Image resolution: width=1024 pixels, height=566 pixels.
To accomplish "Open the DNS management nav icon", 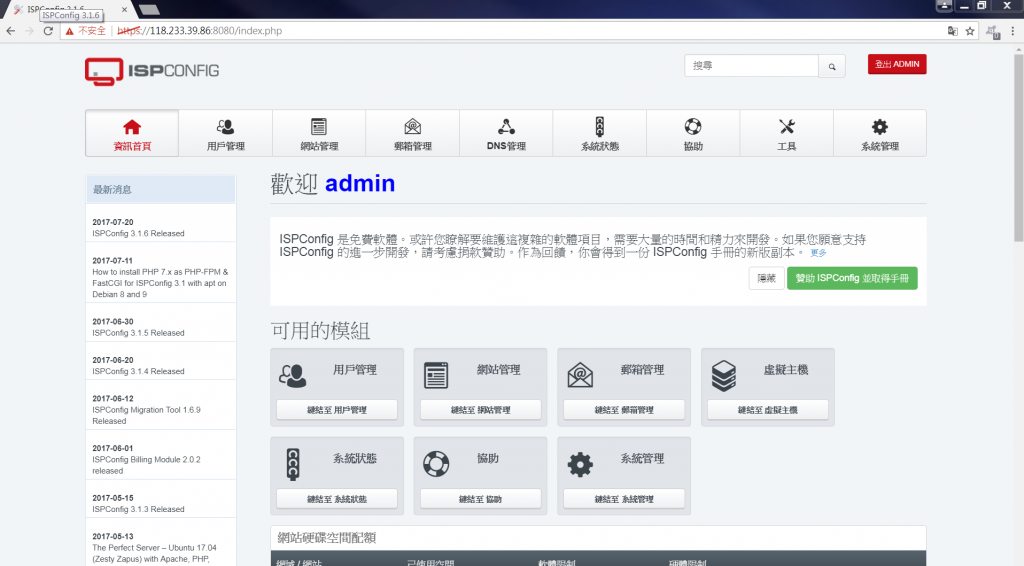I will (506, 127).
